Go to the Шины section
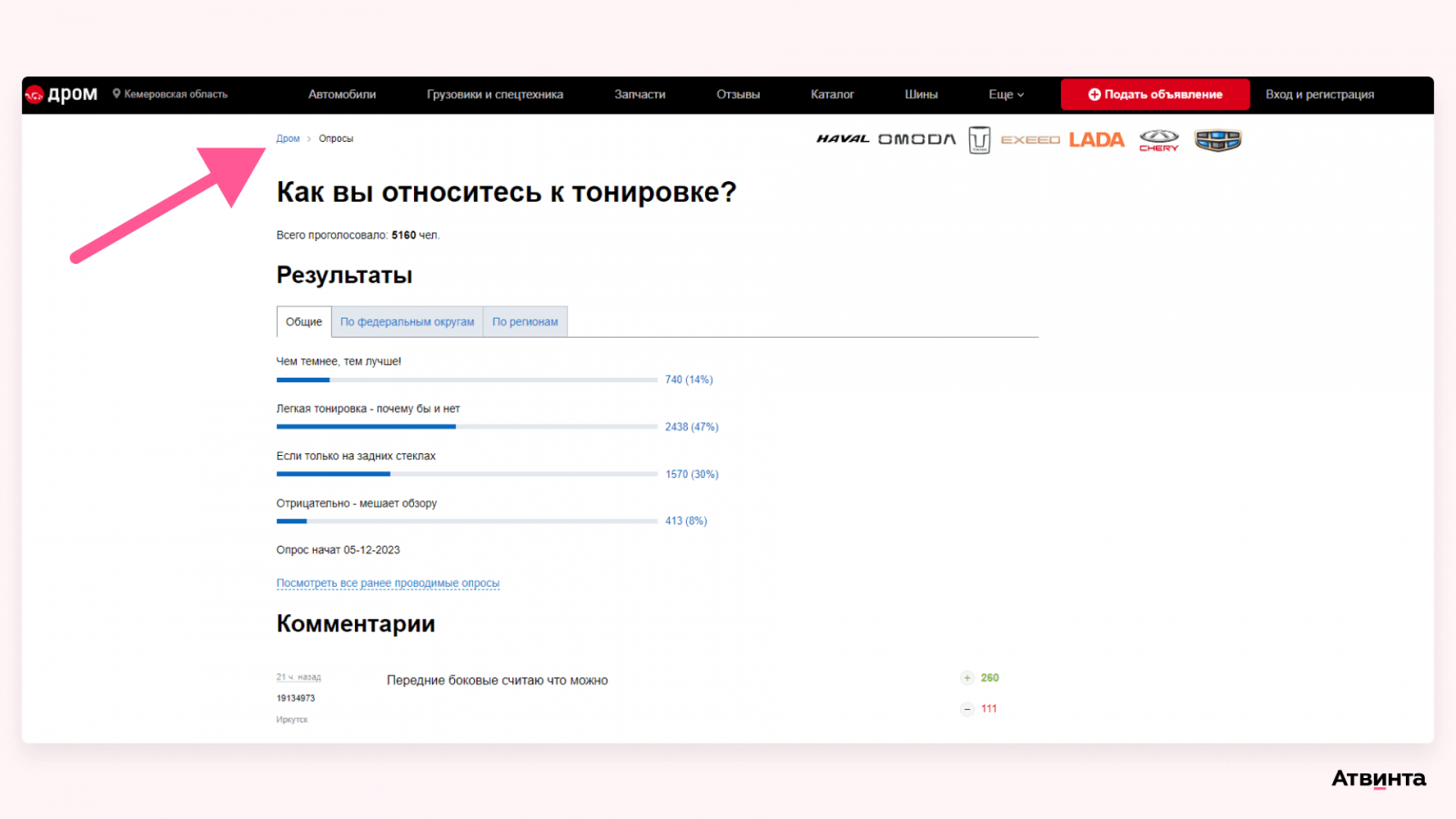1456x819 pixels. pos(921,95)
